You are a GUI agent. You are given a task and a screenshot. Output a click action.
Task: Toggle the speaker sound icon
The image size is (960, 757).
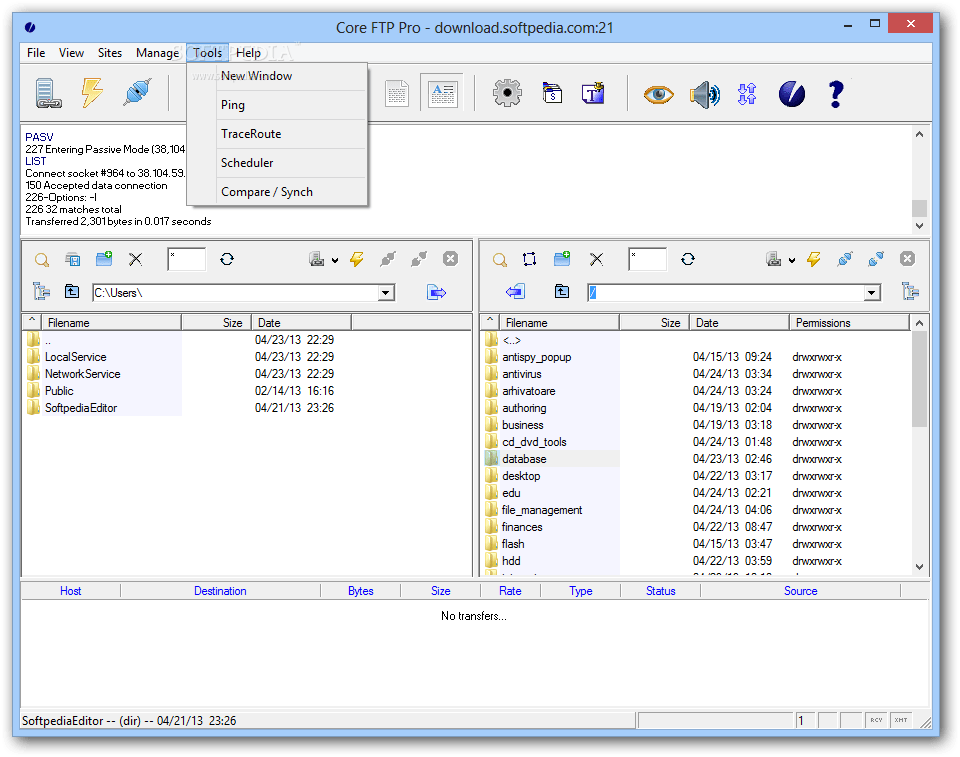[704, 94]
